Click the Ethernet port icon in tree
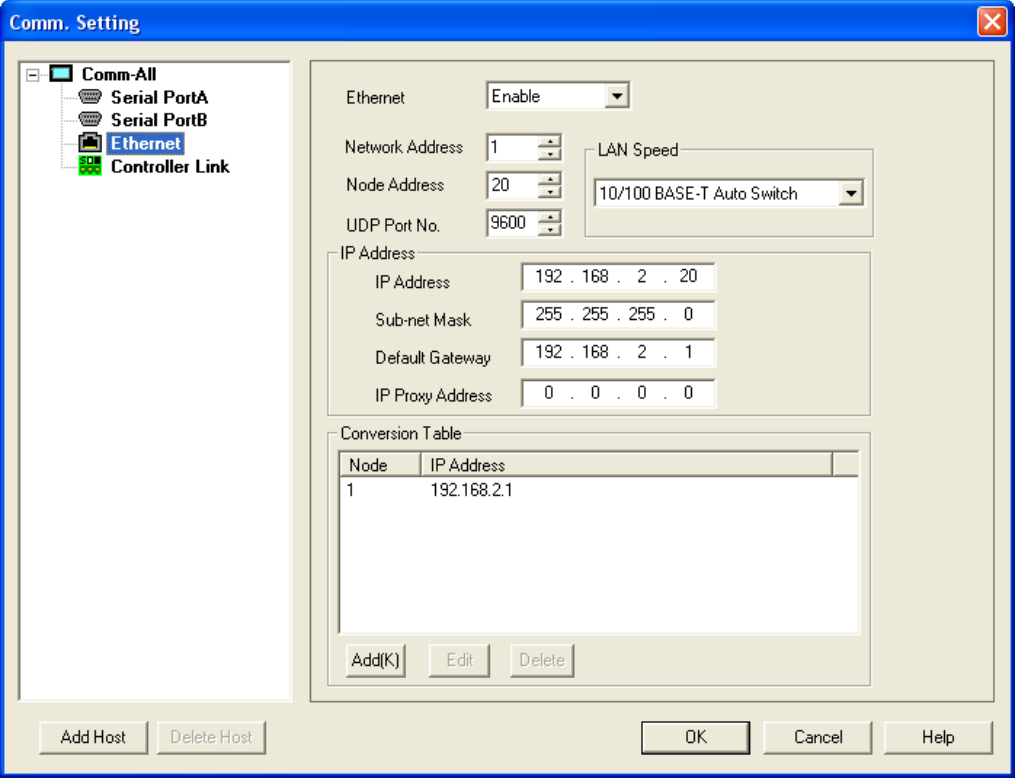Screen dimensions: 1015x778 (x=91, y=143)
